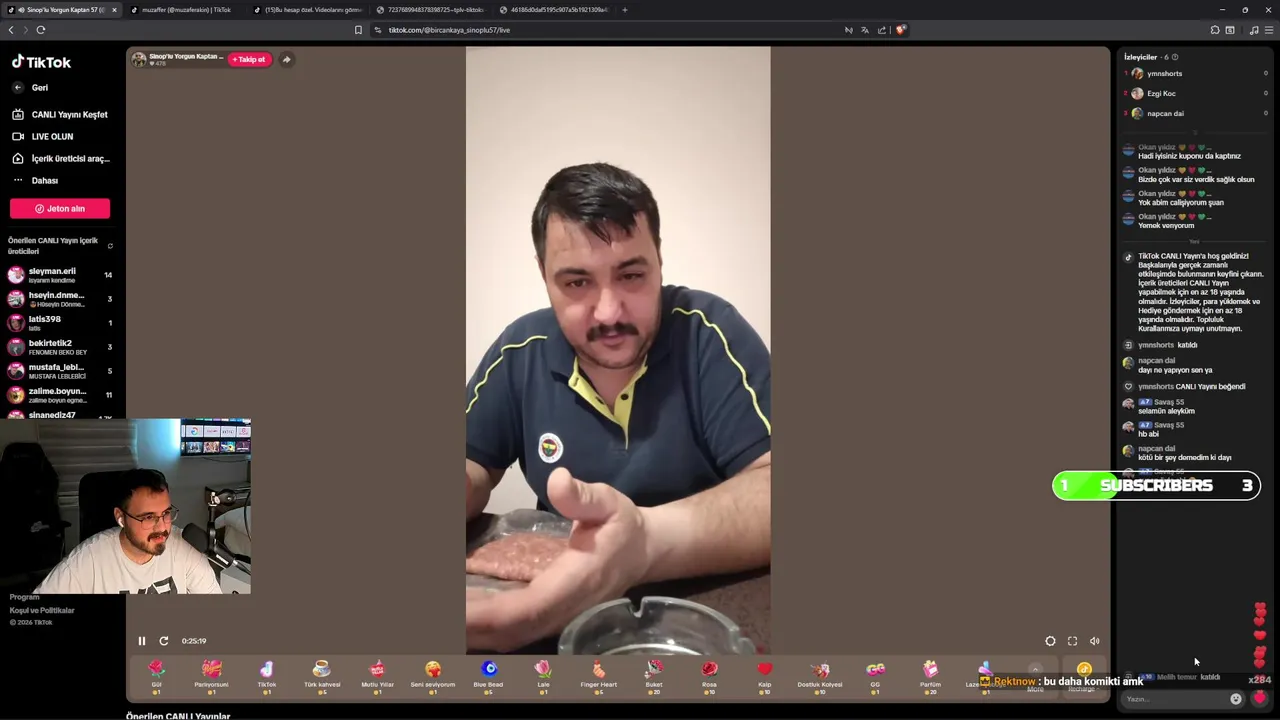This screenshot has width=1280, height=720.
Task: Send the Rosa gift
Action: (x=709, y=676)
